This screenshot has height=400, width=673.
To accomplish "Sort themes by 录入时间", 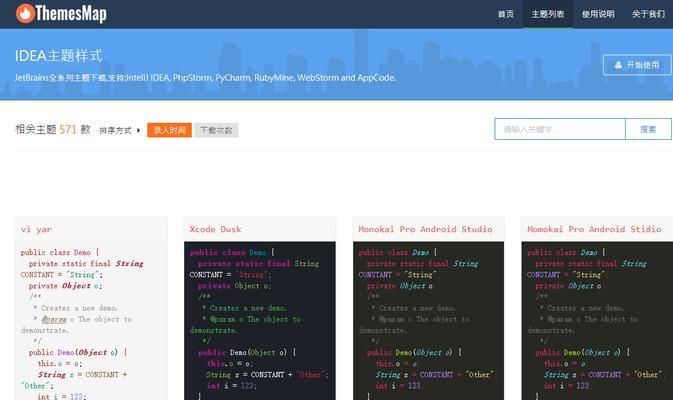I will coord(170,130).
